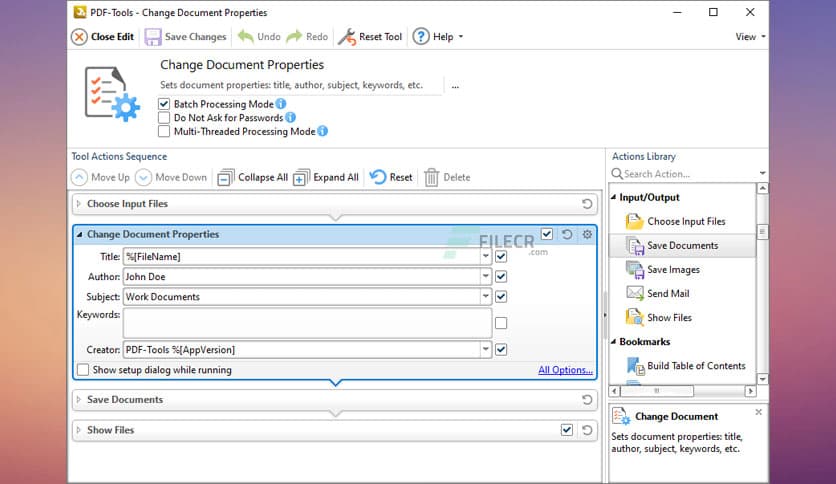Click the Save Changes toolbar icon
Image resolution: width=836 pixels, height=484 pixels.
click(153, 37)
